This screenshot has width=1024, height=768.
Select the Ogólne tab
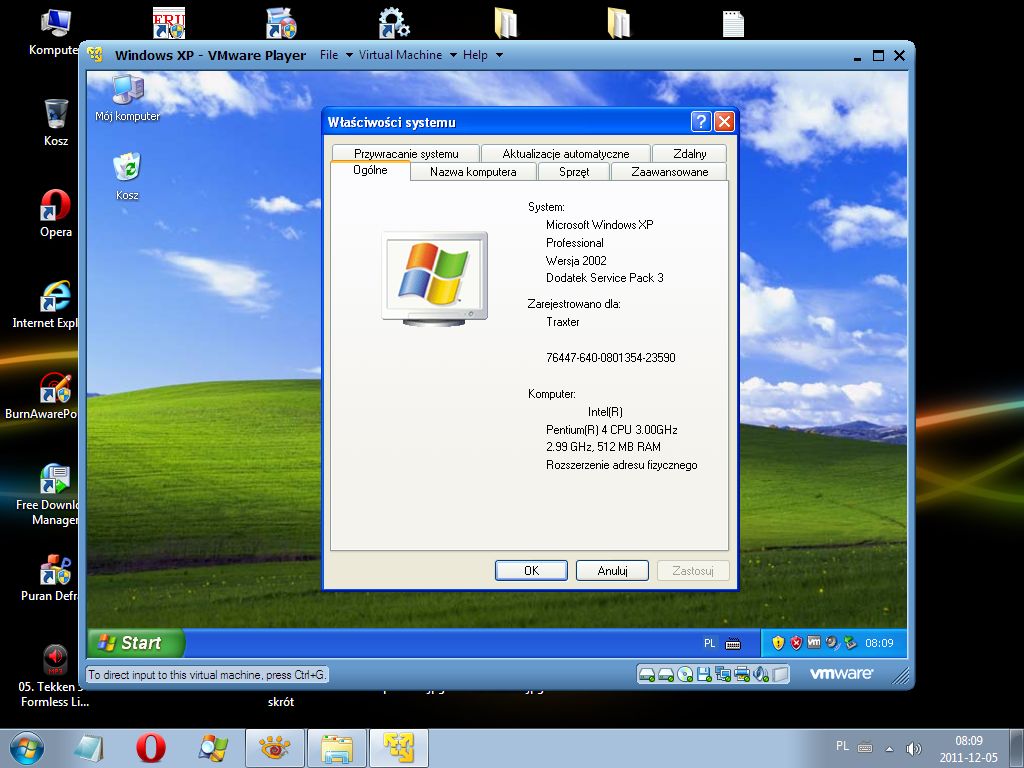tap(370, 170)
